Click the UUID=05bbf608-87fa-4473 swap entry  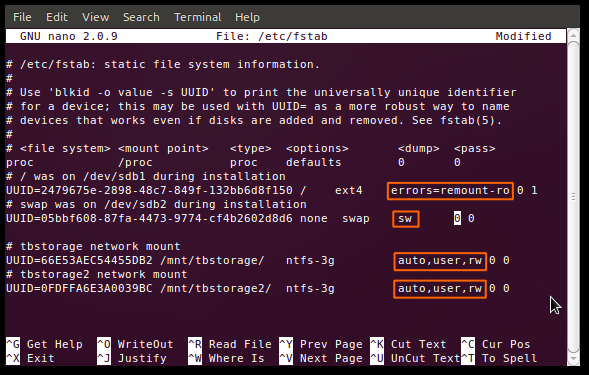tap(149, 218)
